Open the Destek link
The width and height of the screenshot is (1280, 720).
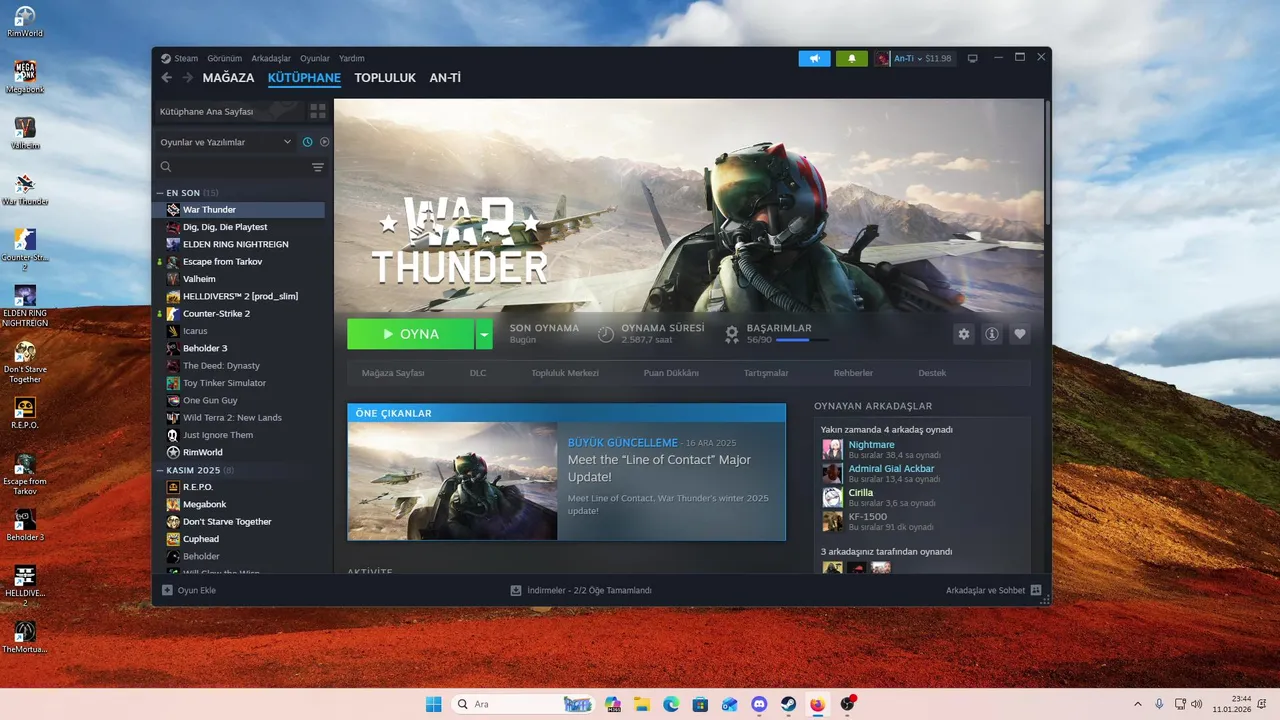click(932, 373)
